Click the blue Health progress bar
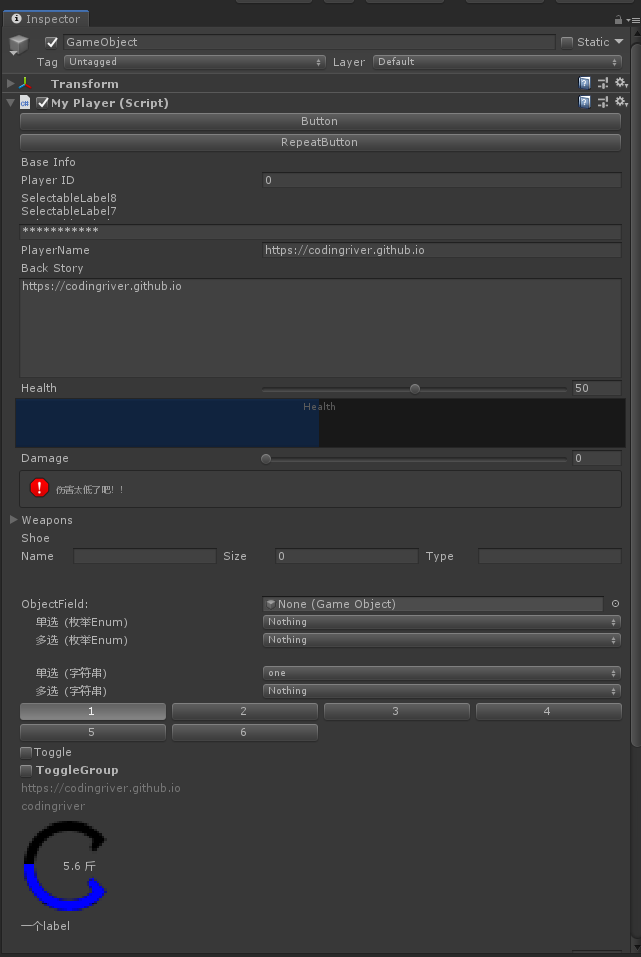The image size is (641, 957). click(x=320, y=423)
